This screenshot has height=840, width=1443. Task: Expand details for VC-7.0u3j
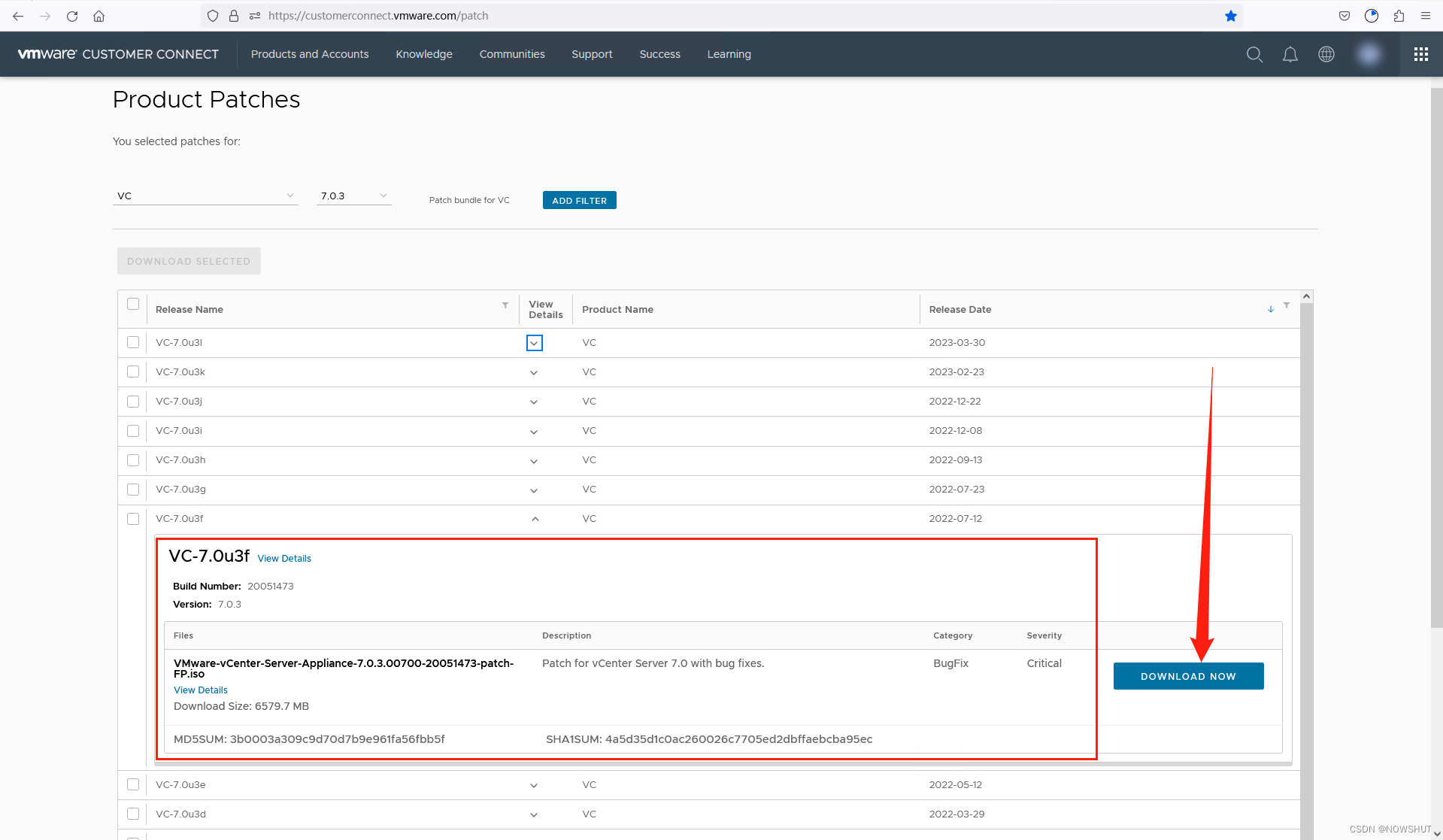click(x=534, y=402)
